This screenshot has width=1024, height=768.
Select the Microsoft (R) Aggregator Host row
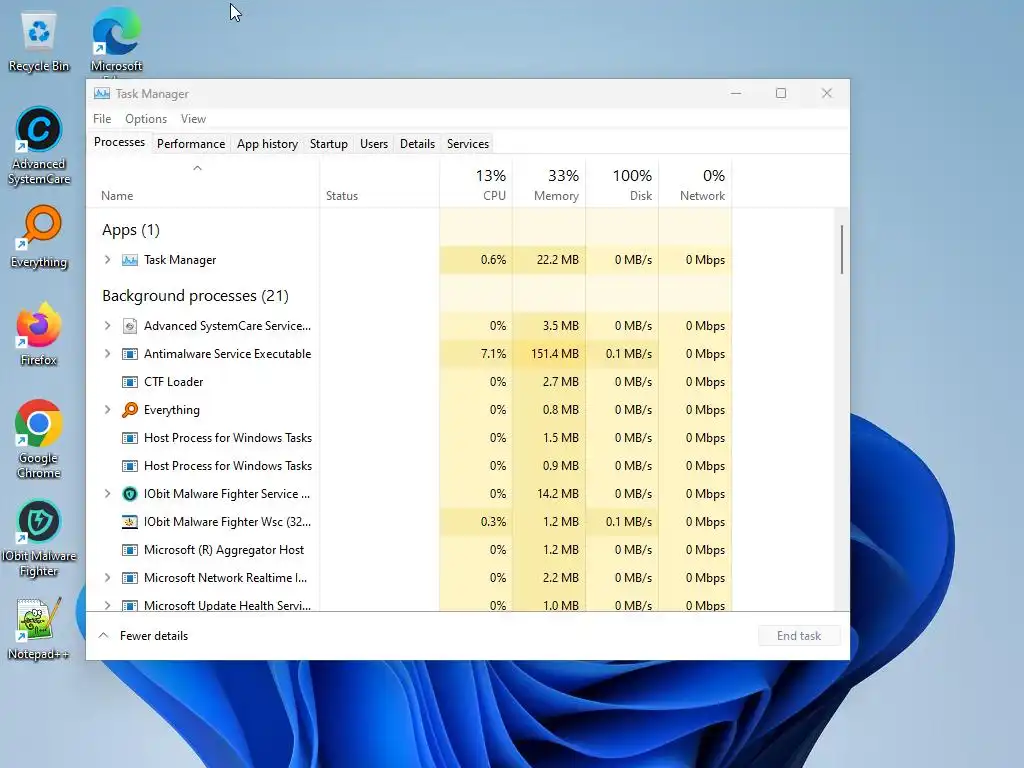pyautogui.click(x=409, y=550)
